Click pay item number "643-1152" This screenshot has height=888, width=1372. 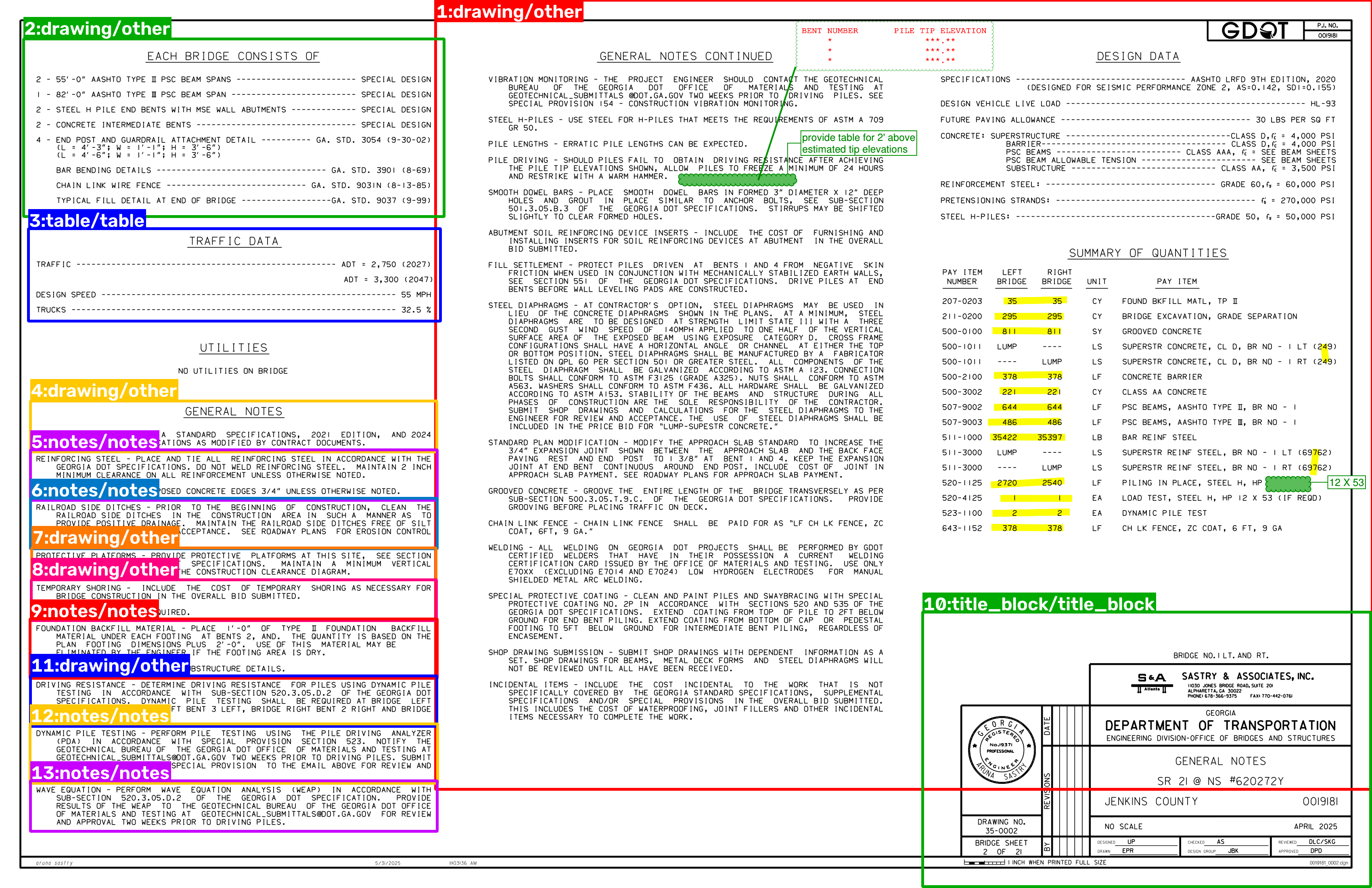pos(962,528)
